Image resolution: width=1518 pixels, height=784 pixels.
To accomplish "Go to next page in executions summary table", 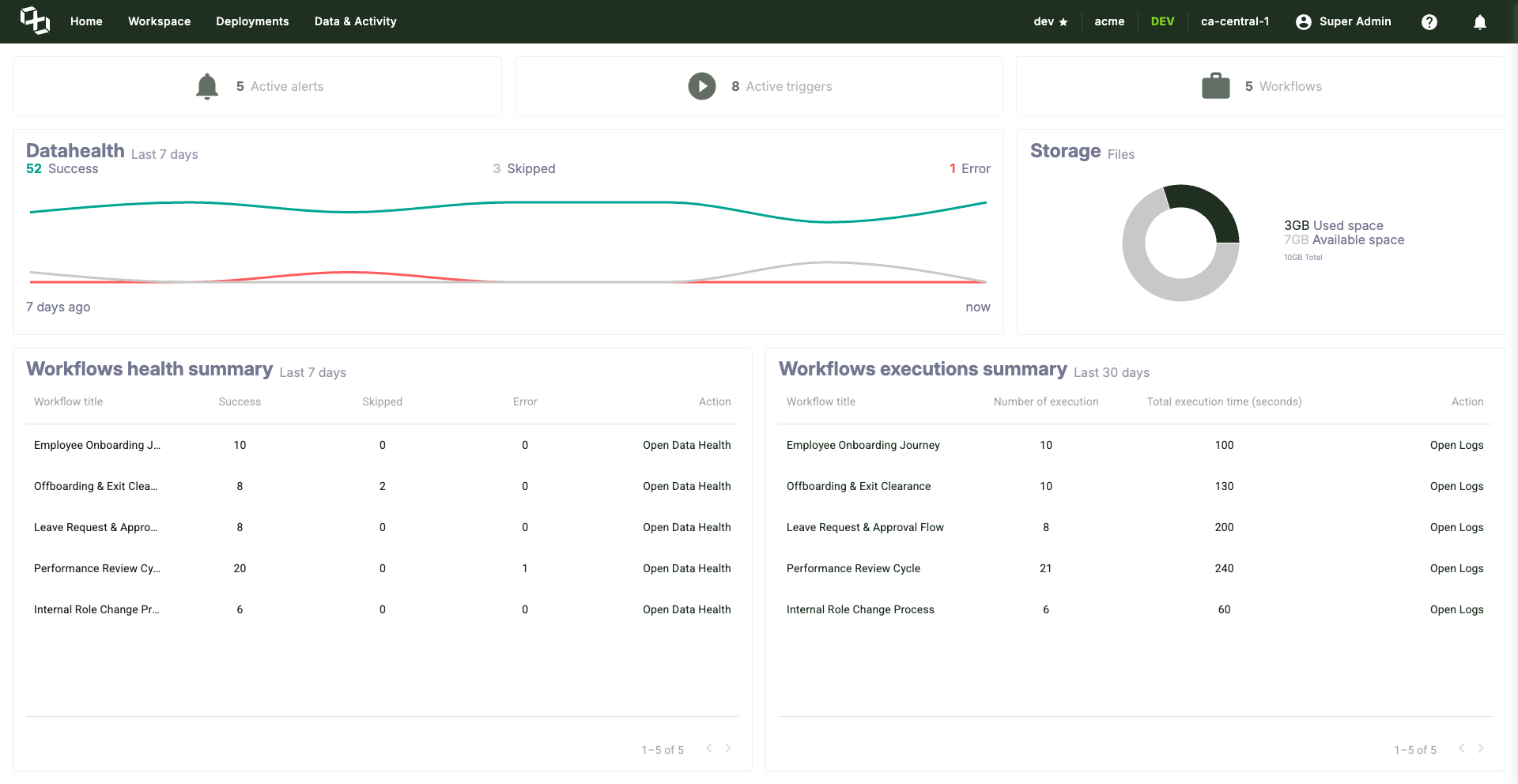I will click(x=1481, y=748).
